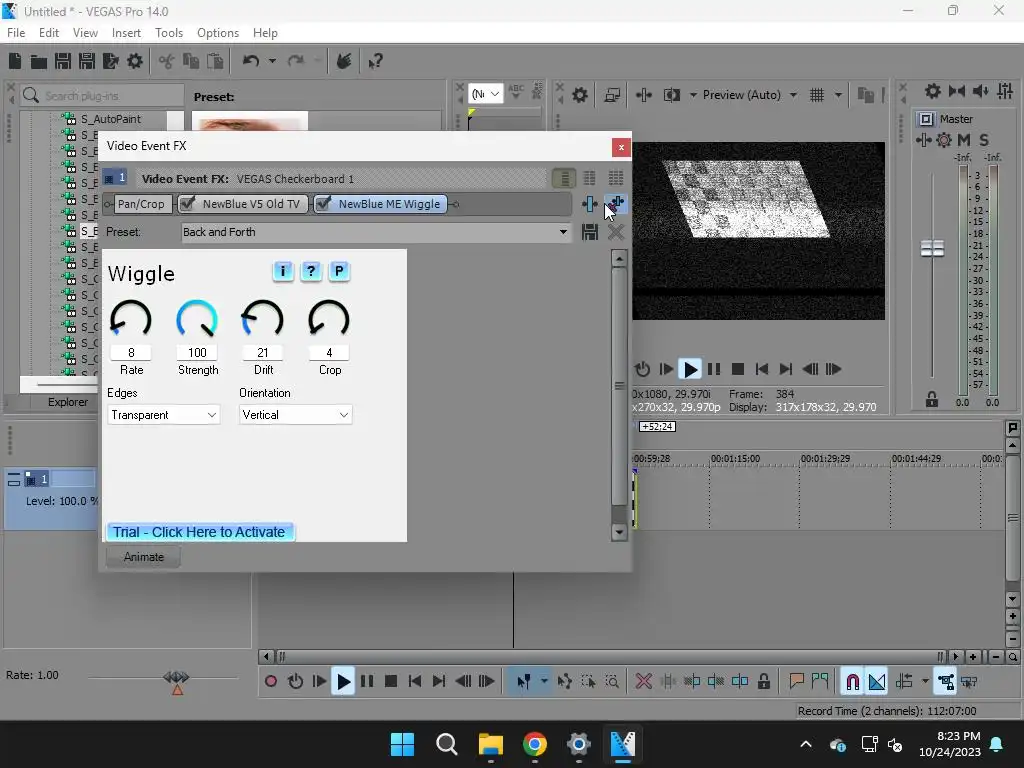The height and width of the screenshot is (768, 1024).
Task: Delete preset with the X icon
Action: [x=616, y=232]
